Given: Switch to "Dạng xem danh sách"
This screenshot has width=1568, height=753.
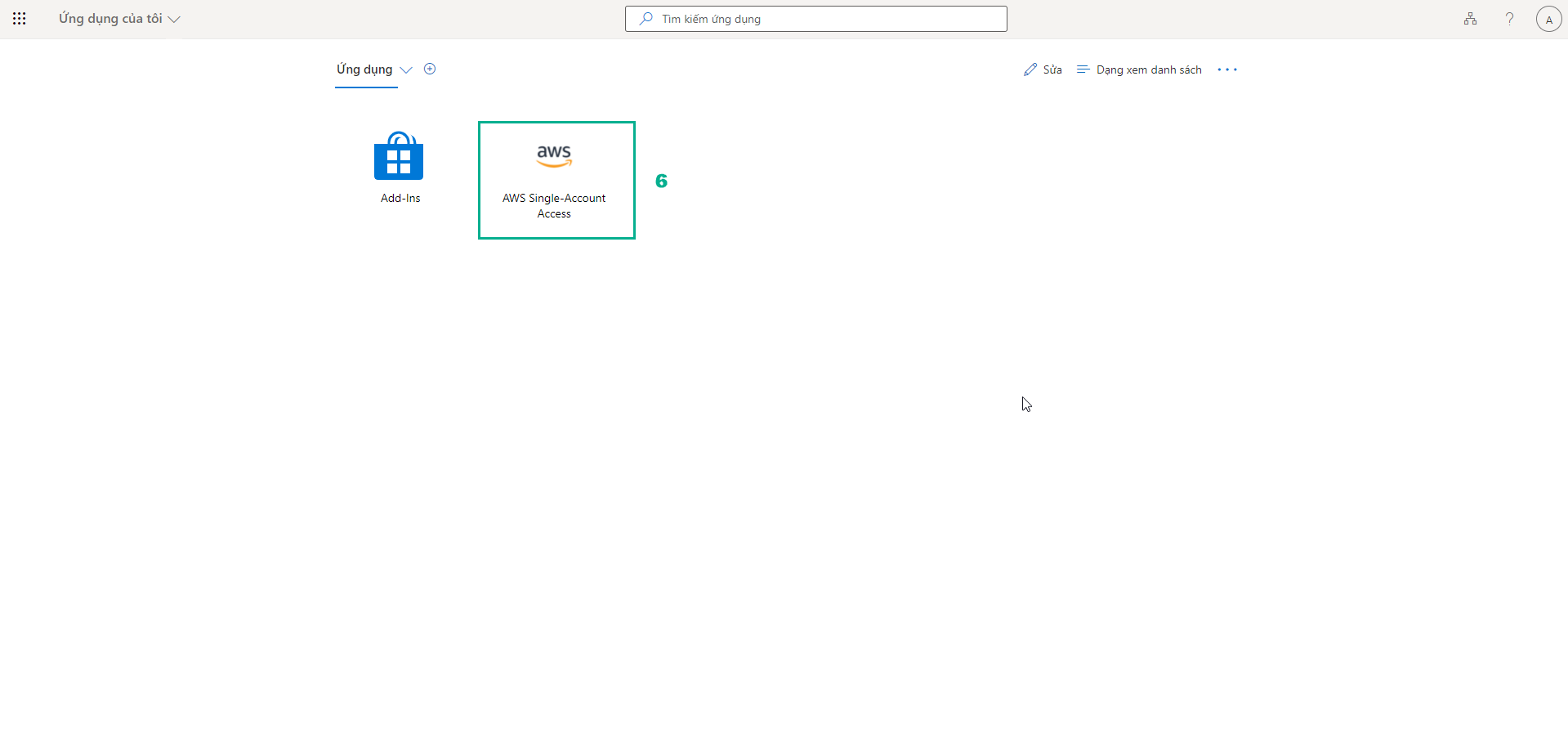Looking at the screenshot, I should pos(1139,70).
